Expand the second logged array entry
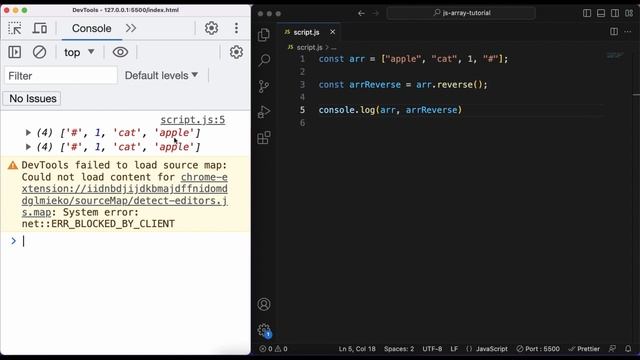This screenshot has width=640, height=360. point(28,147)
